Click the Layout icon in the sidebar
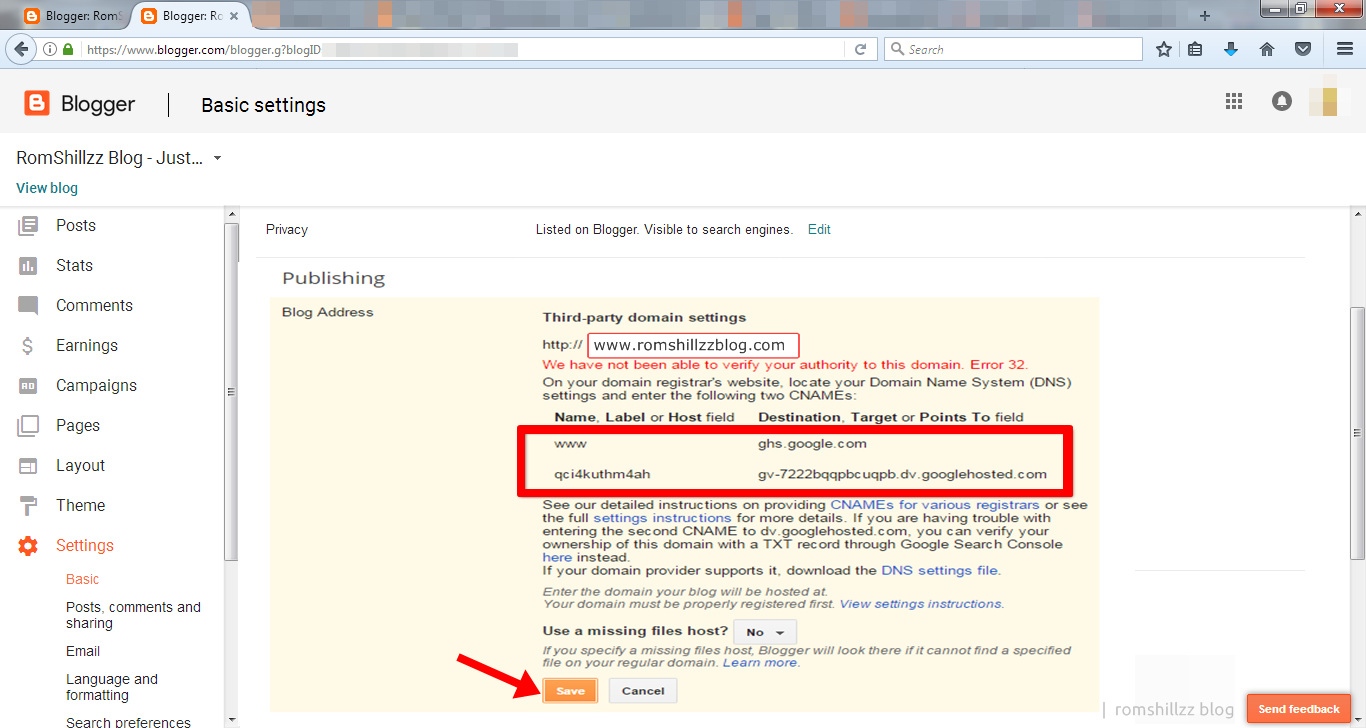The image size is (1366, 728). coord(28,466)
